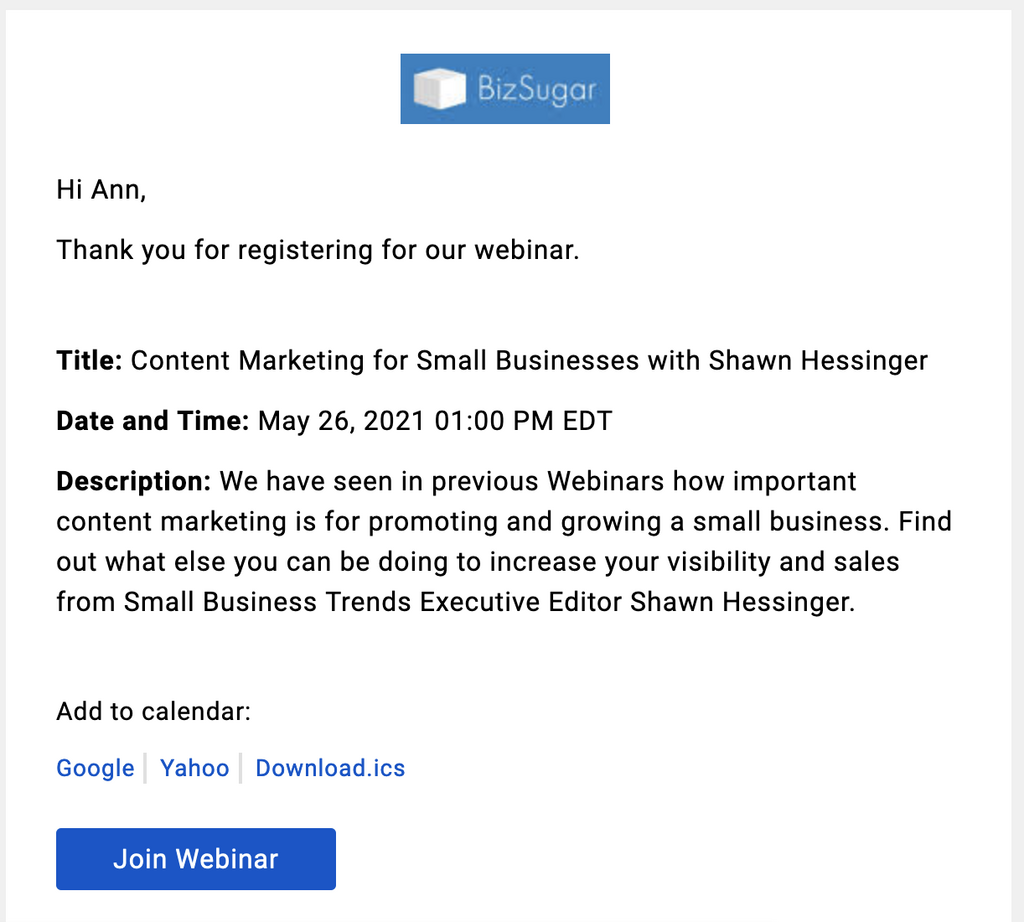This screenshot has width=1024, height=922.
Task: Click the "BizSugar" wordmark in the logo
Action: click(x=536, y=90)
